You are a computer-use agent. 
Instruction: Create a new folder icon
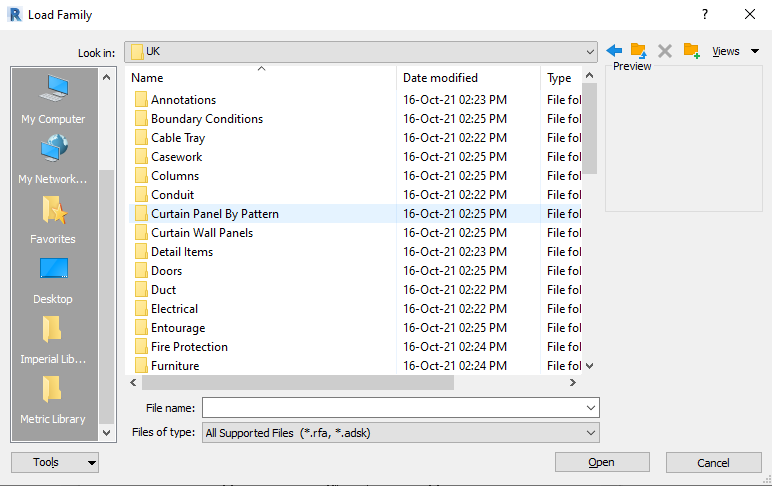[x=691, y=51]
